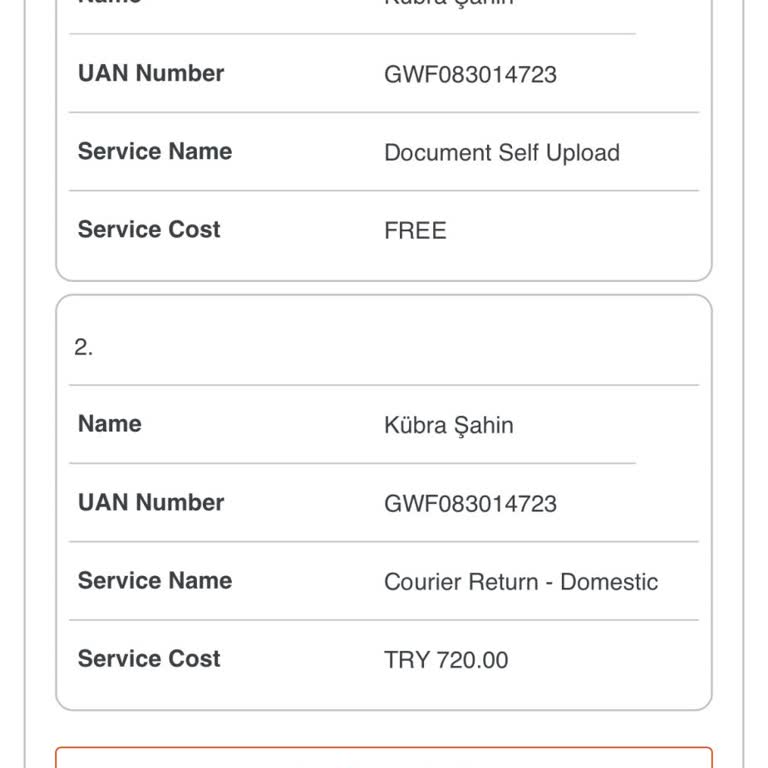The width and height of the screenshot is (768, 768).
Task: Click the Service Cost label beside FREE
Action: (149, 229)
